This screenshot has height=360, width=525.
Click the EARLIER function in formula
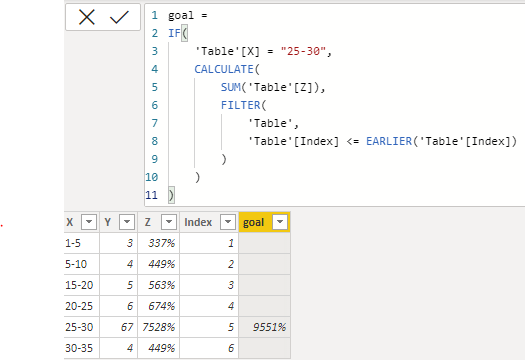click(x=389, y=141)
